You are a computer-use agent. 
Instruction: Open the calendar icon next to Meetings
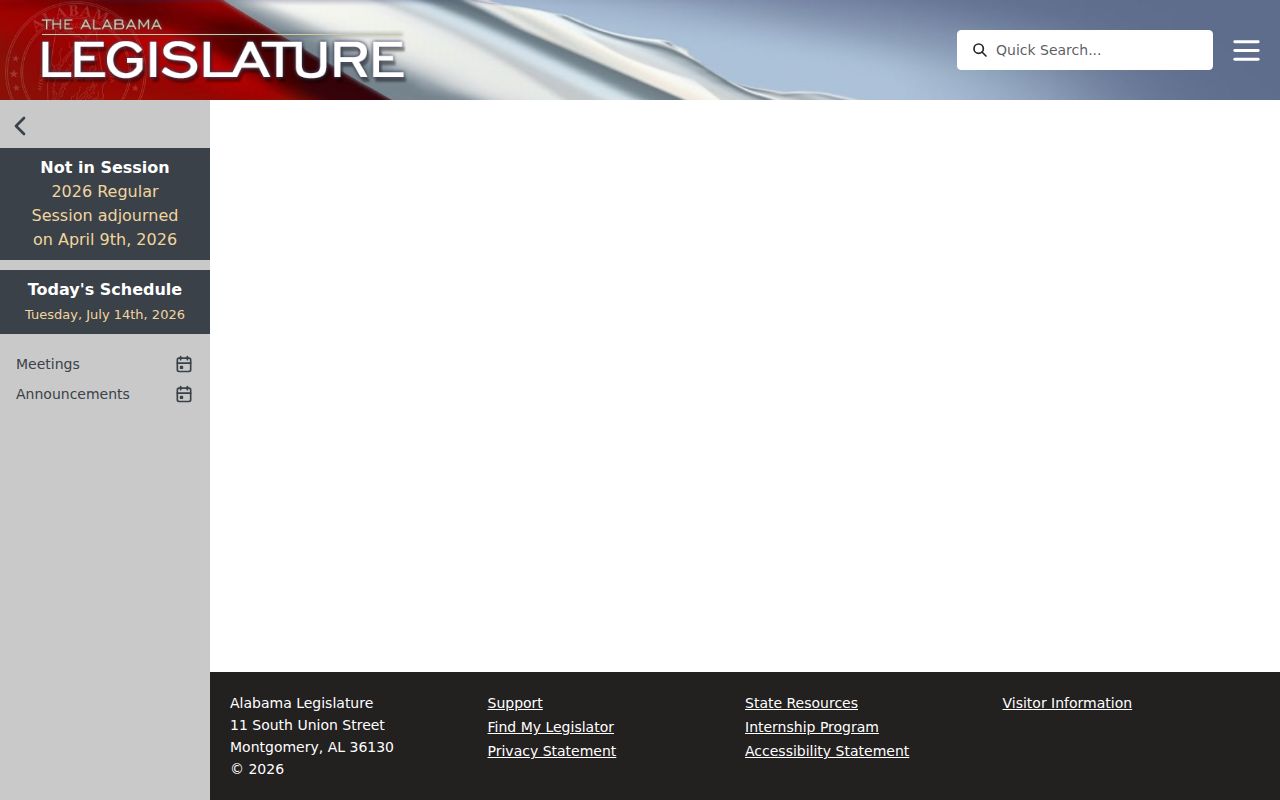(x=184, y=364)
